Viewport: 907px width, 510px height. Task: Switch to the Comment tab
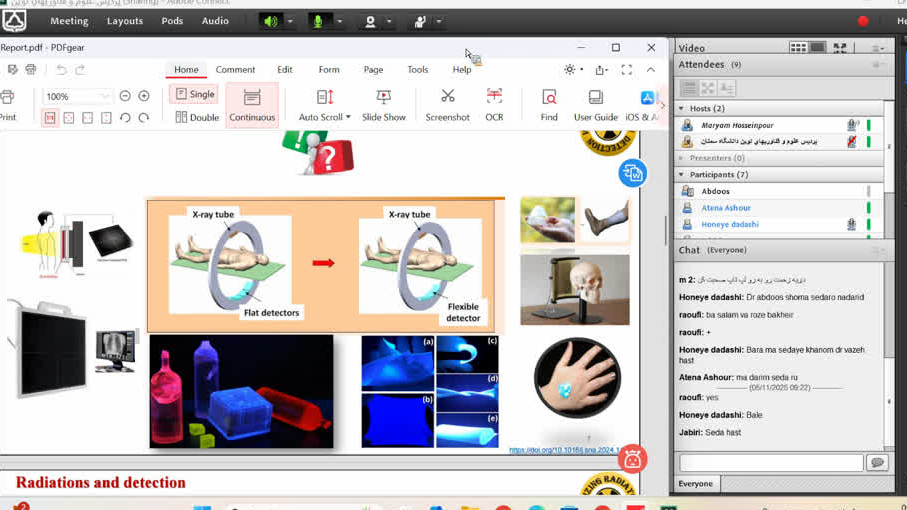pyautogui.click(x=235, y=69)
